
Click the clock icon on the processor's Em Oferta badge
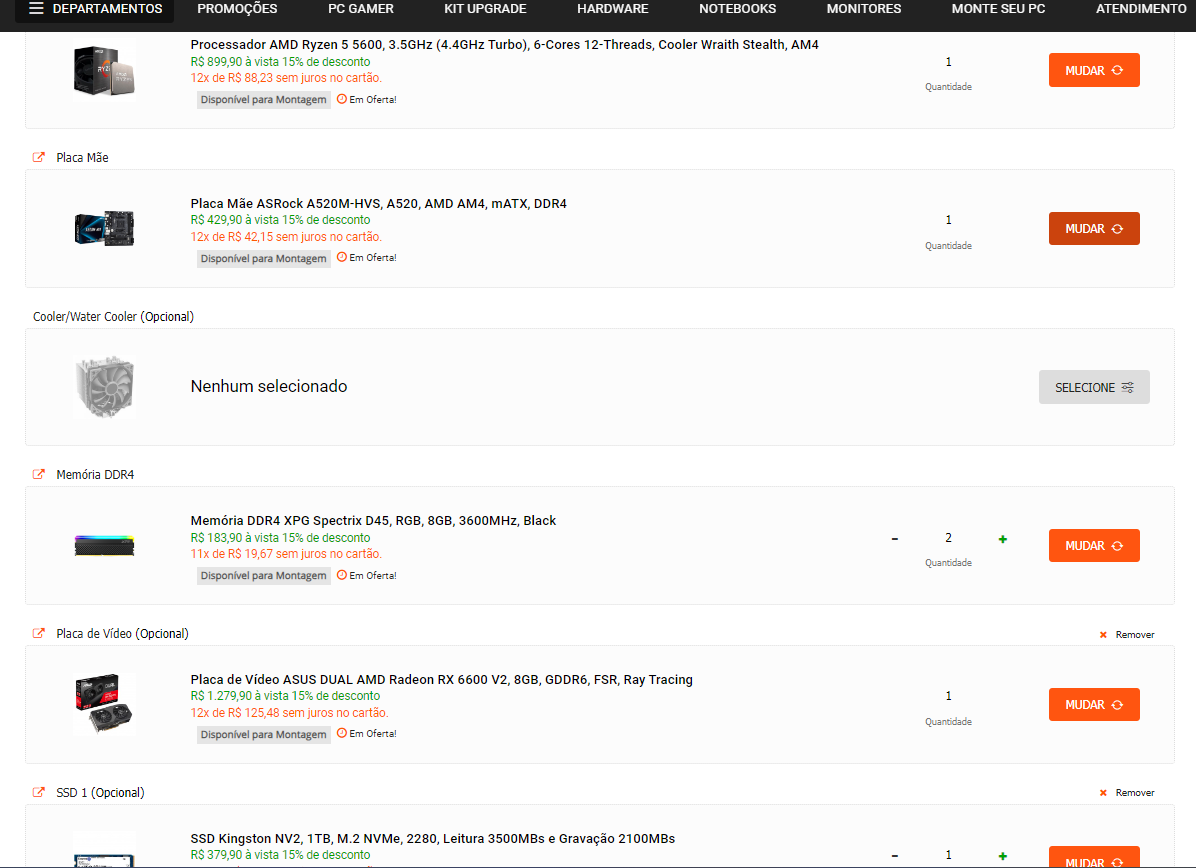click(342, 98)
